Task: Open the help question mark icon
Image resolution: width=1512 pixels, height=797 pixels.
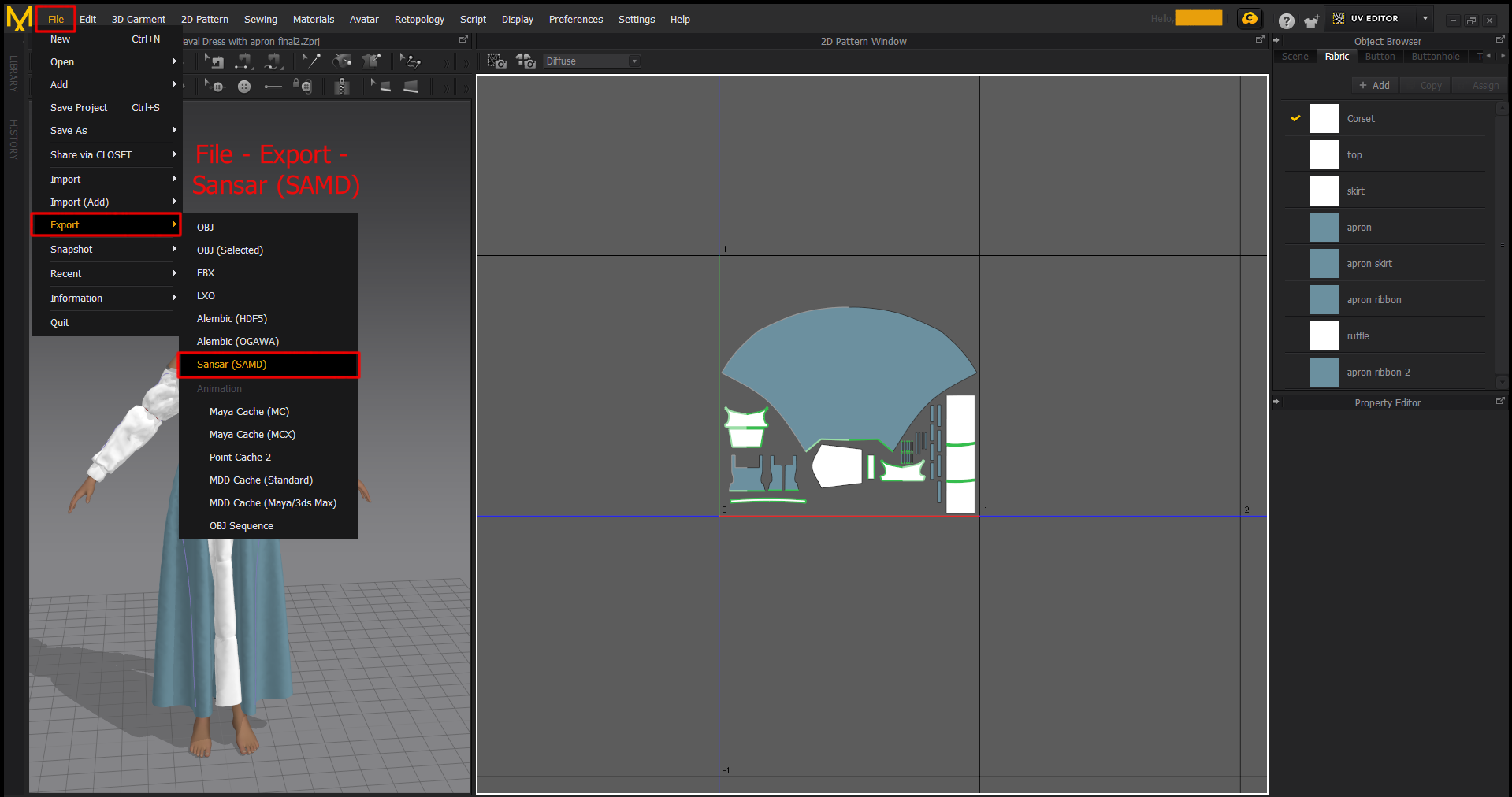Action: coord(1286,21)
